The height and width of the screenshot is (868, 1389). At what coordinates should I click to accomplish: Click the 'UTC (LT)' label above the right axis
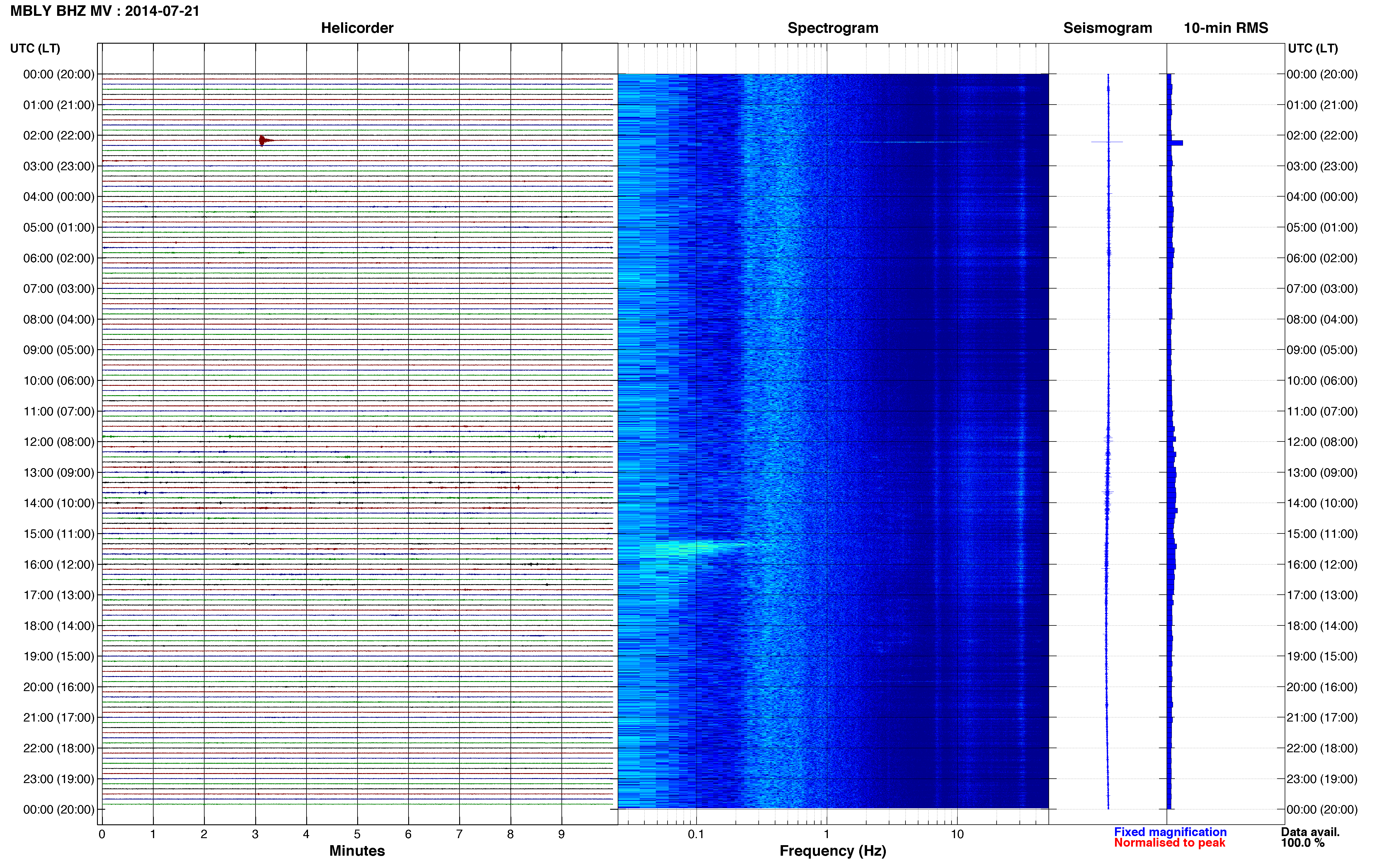1313,48
